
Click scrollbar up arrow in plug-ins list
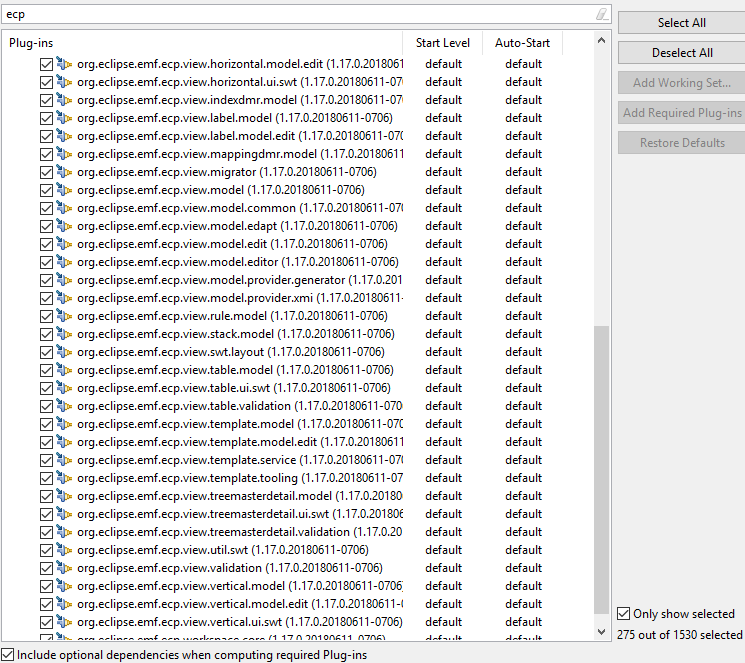pyautogui.click(x=602, y=41)
